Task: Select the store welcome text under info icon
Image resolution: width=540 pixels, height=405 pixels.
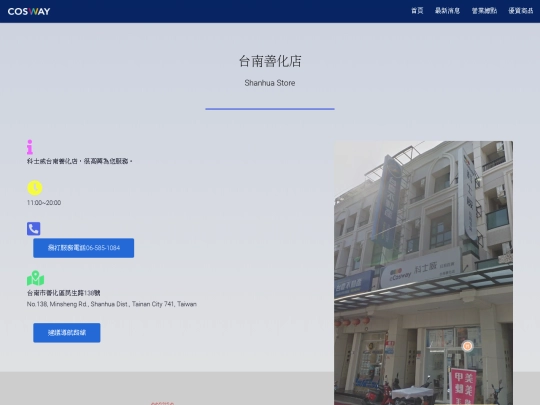Action: pos(80,161)
